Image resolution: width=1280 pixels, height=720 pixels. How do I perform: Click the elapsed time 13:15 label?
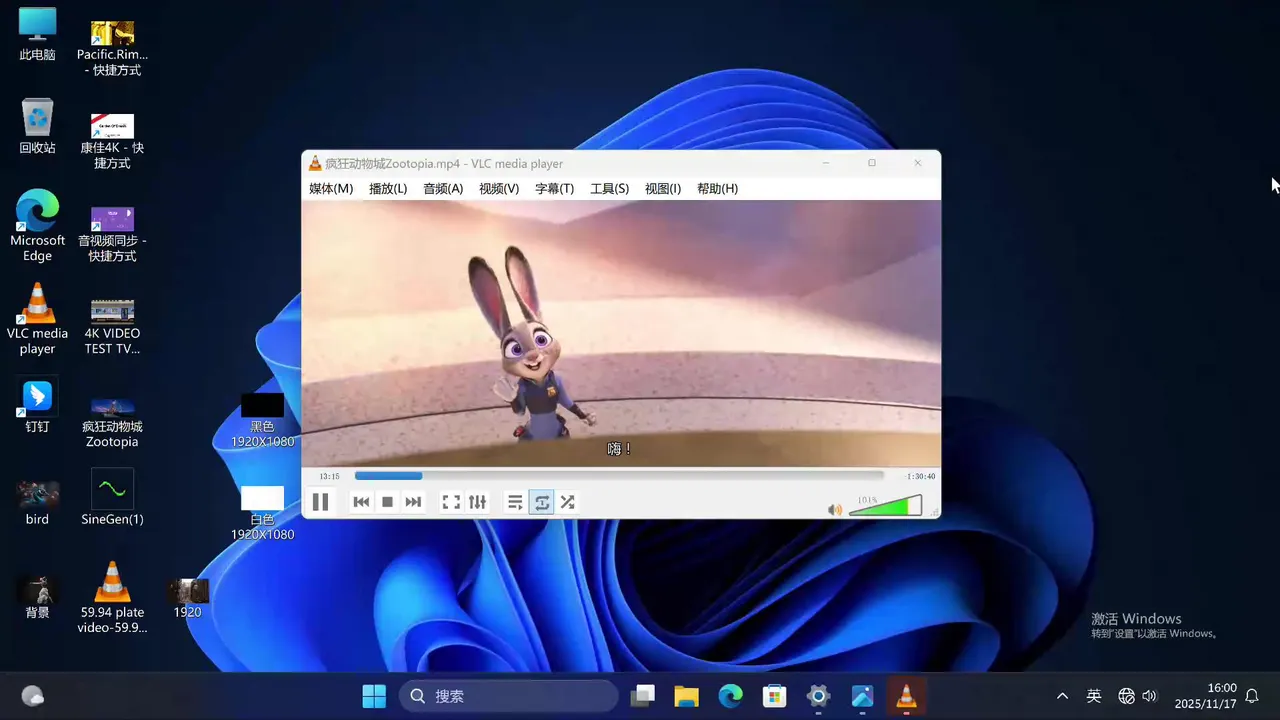(329, 476)
